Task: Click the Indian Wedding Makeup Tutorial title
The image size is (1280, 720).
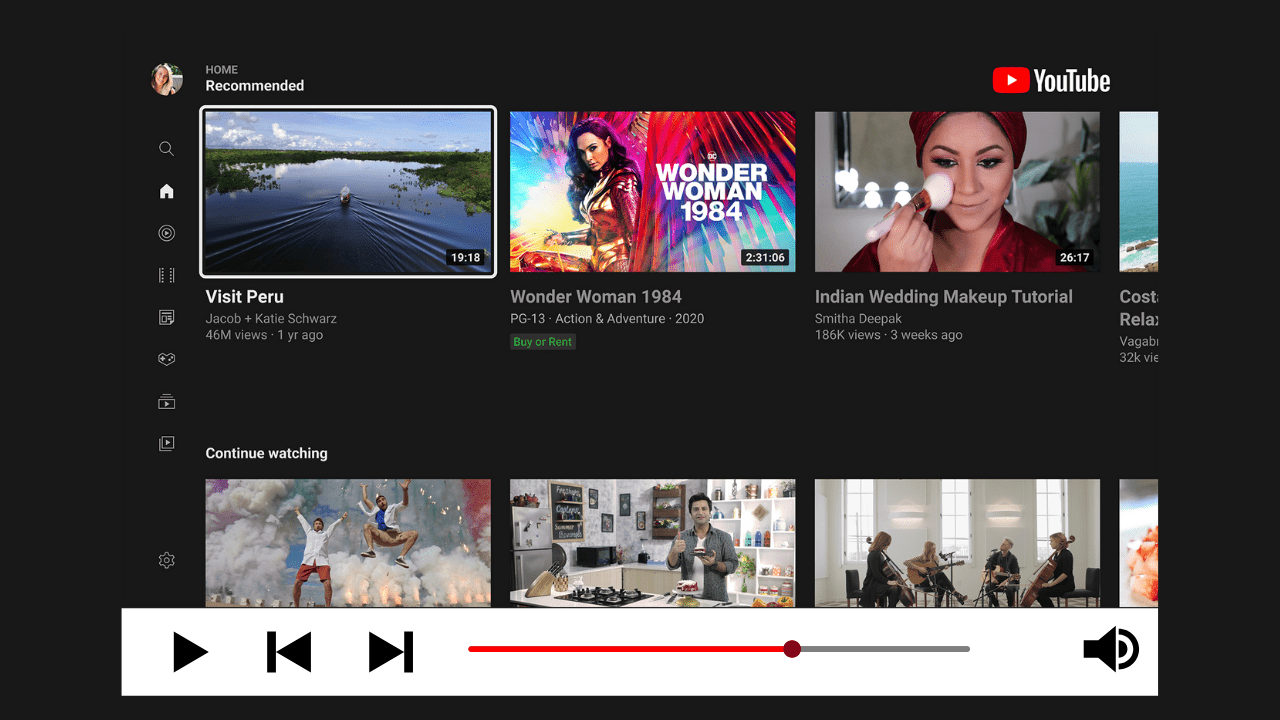Action: [943, 297]
